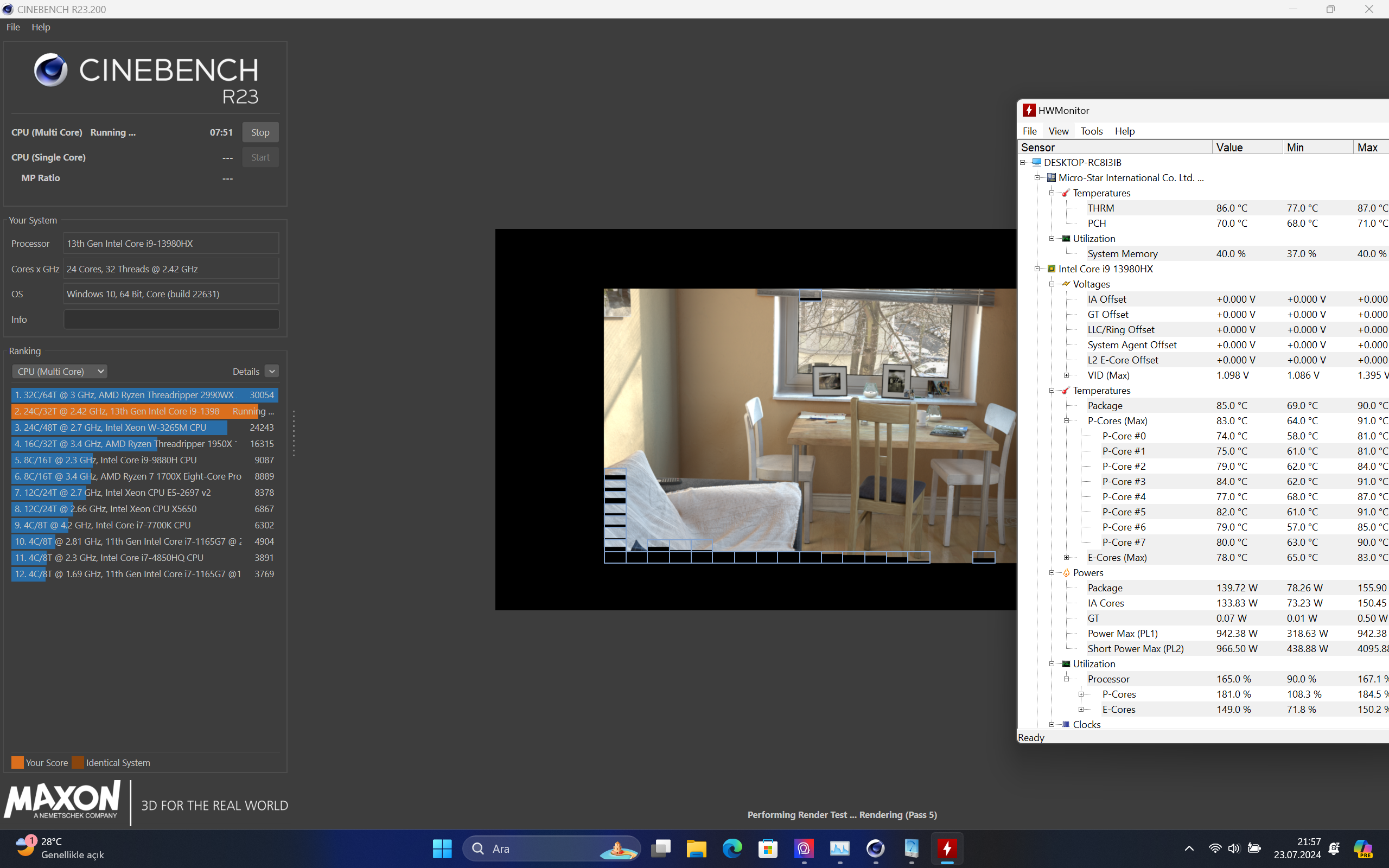Switch to the HWMonitor taskbar icon
The height and width of the screenshot is (868, 1389).
947,848
